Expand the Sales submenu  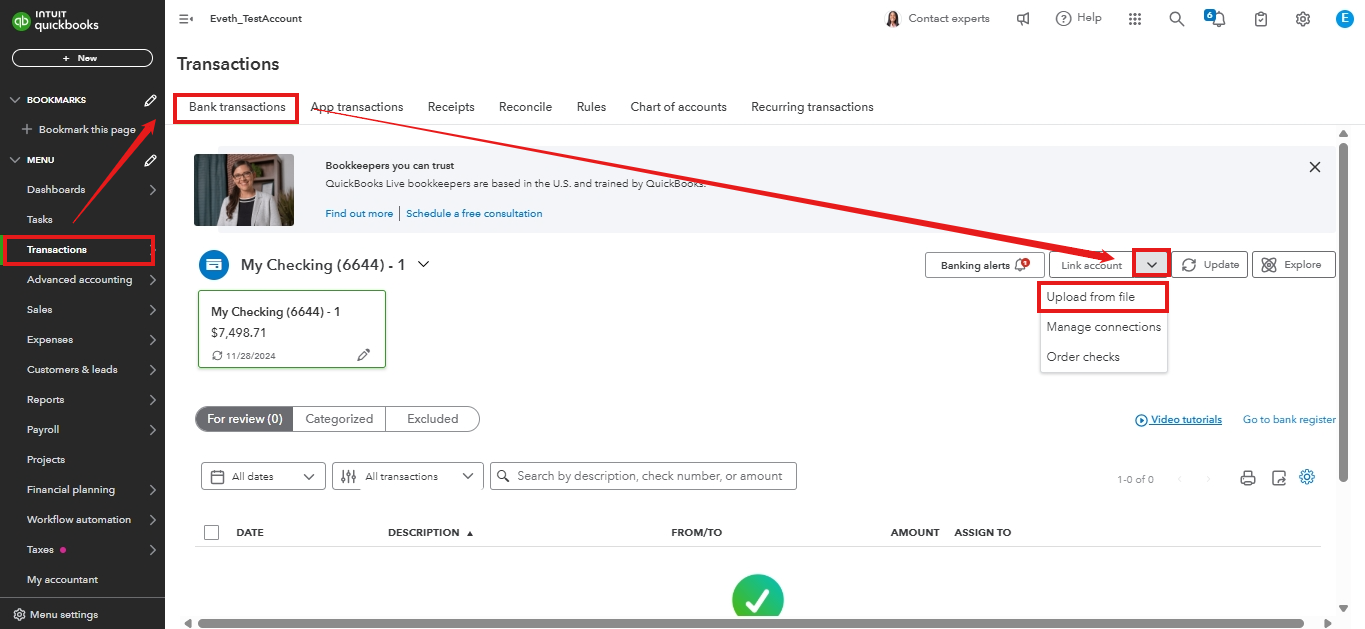pos(152,310)
